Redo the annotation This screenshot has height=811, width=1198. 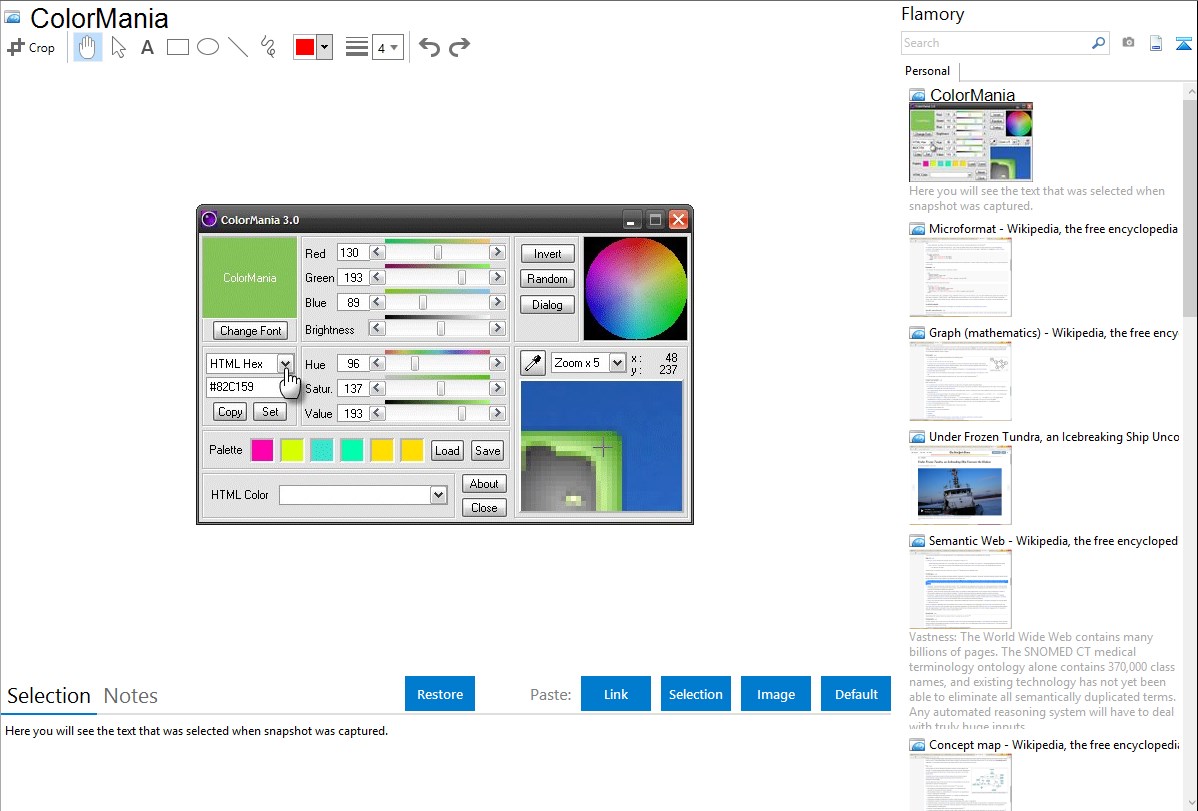(459, 47)
